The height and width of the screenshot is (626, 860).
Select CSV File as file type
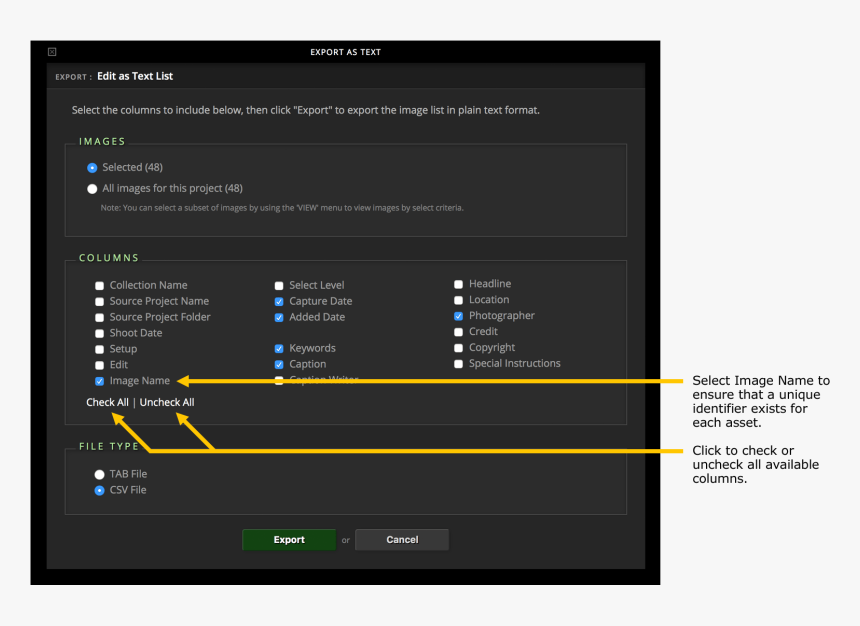[x=99, y=490]
